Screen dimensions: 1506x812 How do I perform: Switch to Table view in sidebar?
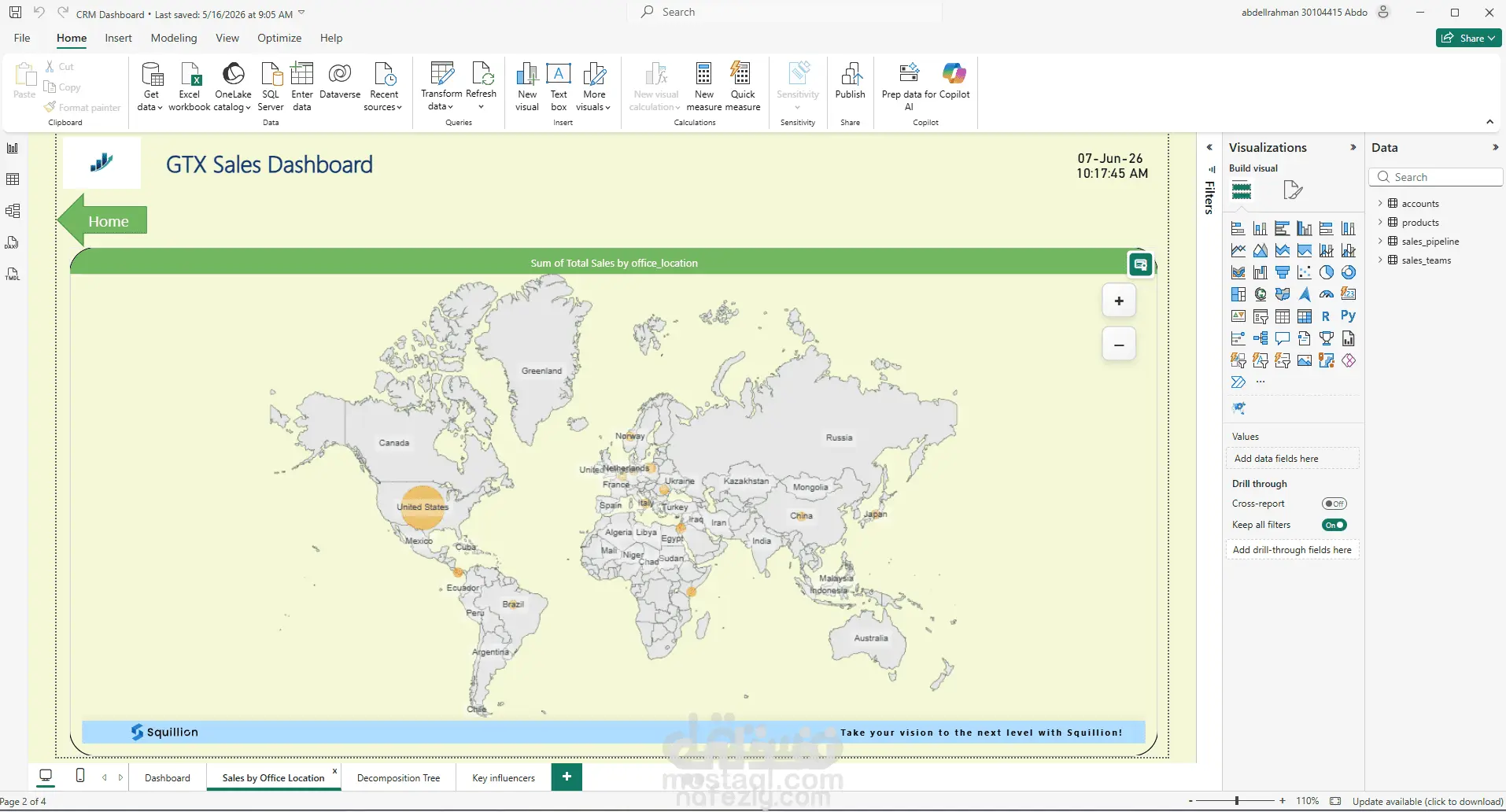click(13, 179)
